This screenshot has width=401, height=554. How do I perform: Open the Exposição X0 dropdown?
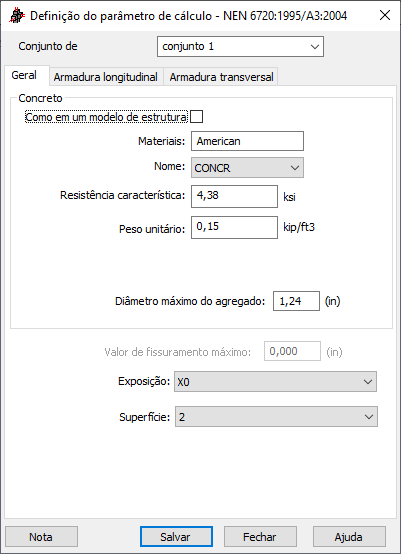tap(275, 382)
